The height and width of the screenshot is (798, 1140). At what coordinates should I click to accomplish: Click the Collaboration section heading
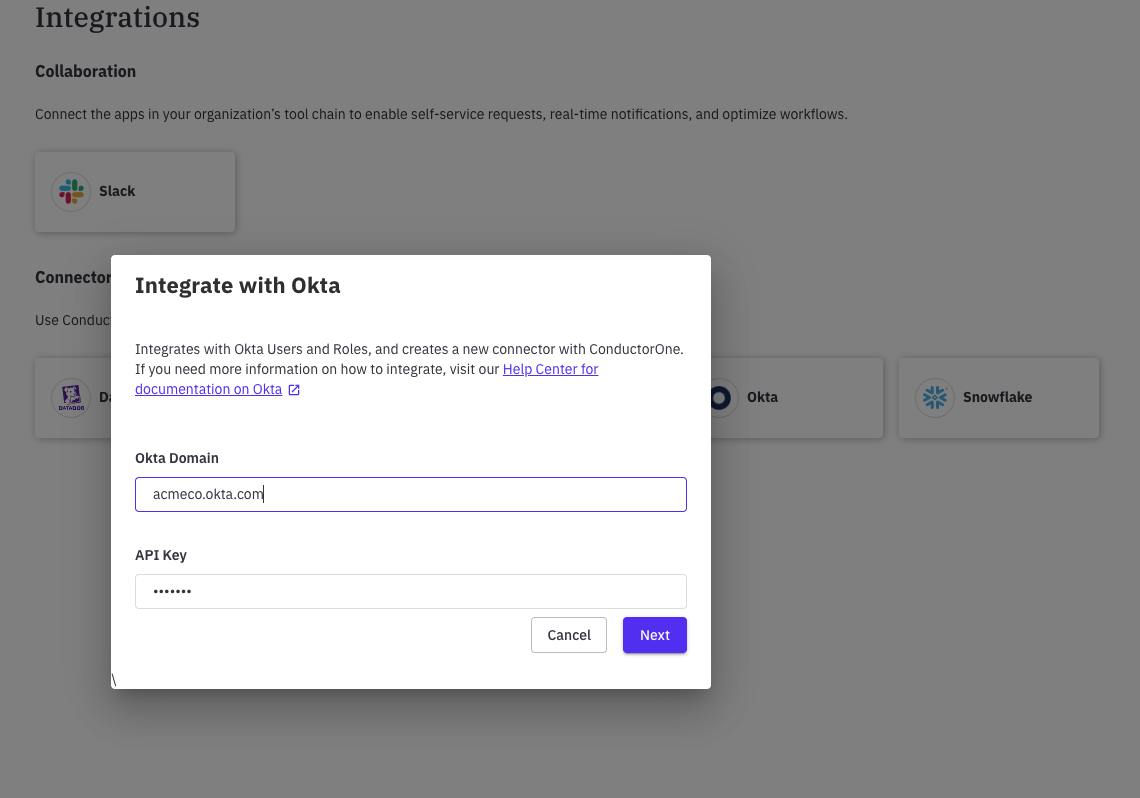[85, 71]
